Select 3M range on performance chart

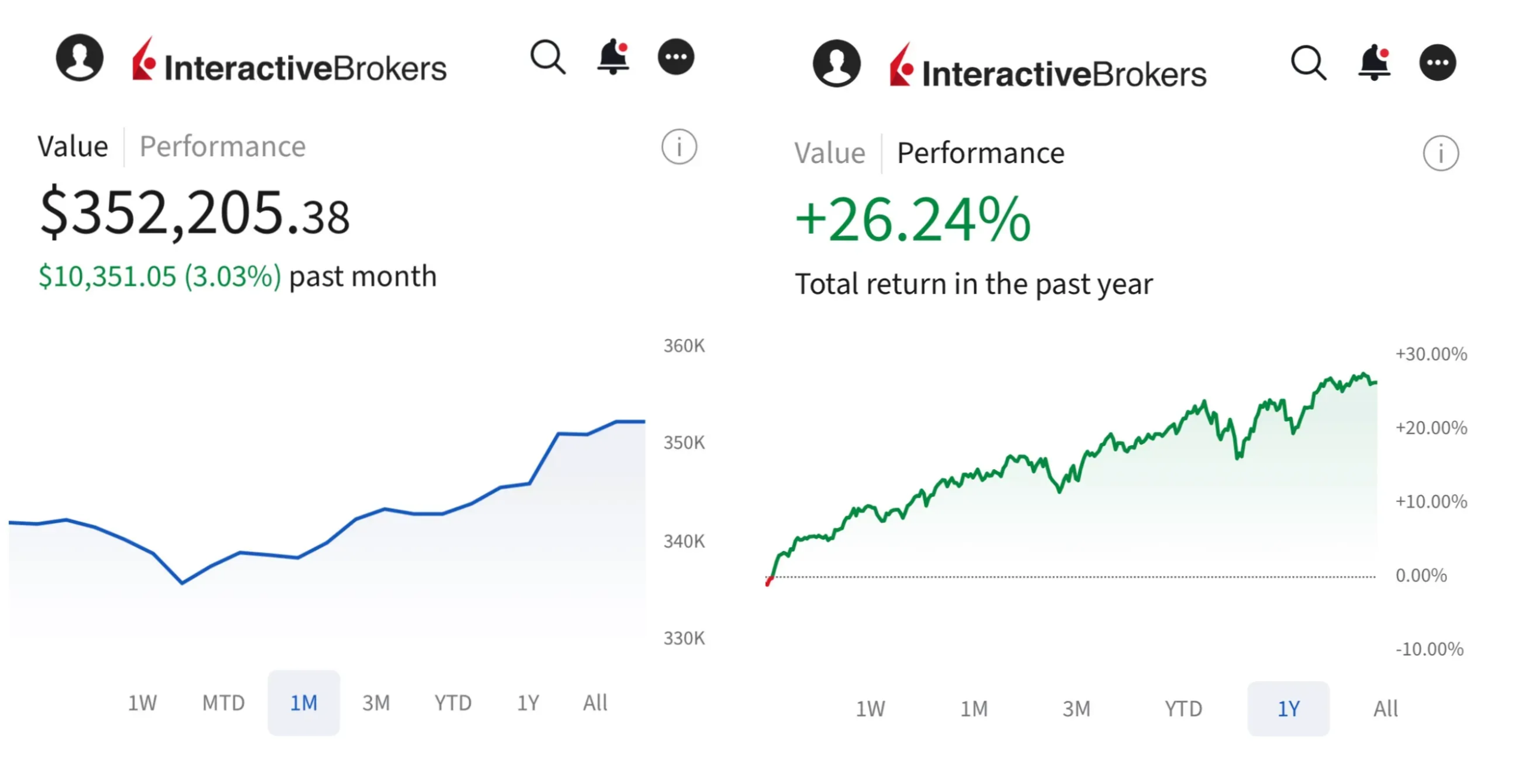[1076, 709]
